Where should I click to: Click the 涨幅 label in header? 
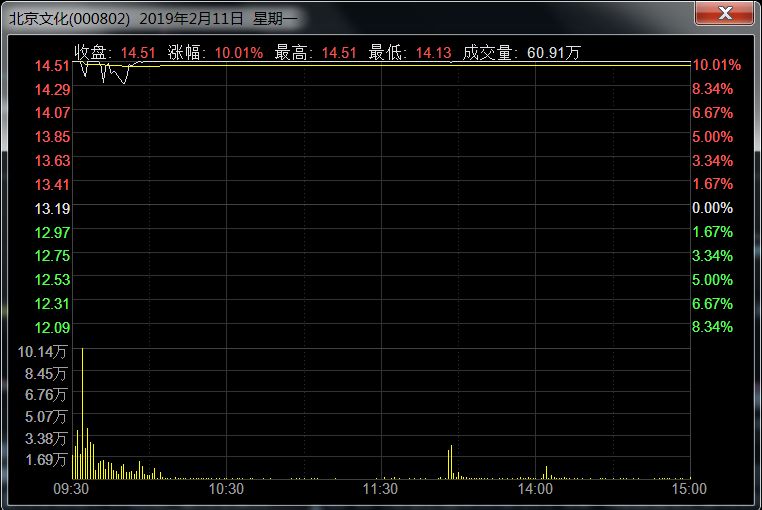click(187, 52)
